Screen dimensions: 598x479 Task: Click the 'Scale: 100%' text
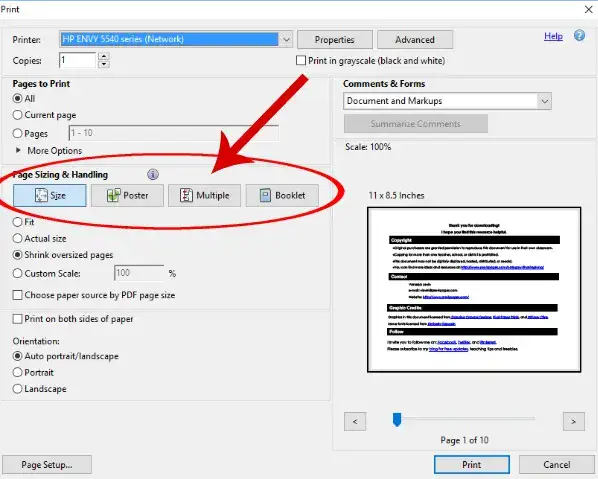368,147
